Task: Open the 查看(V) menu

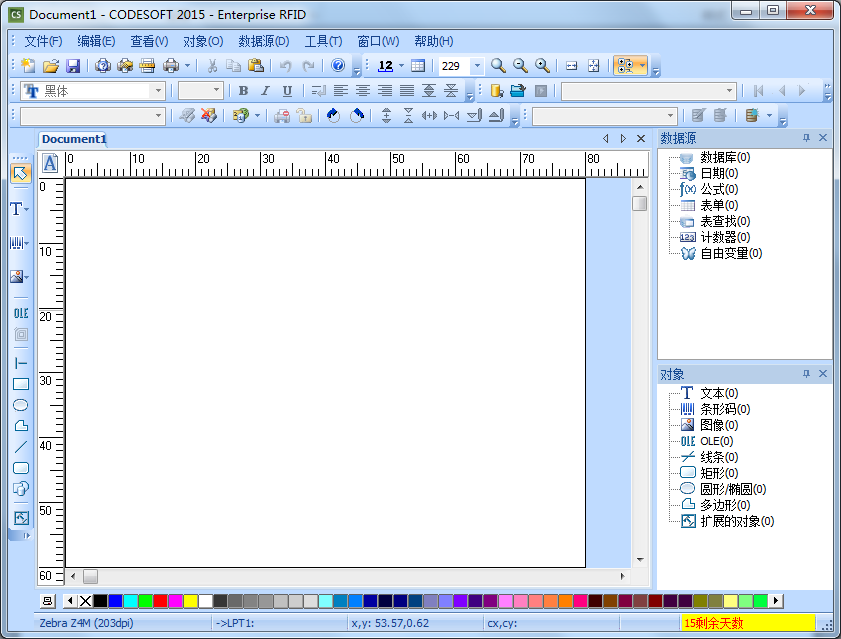Action: pos(149,41)
